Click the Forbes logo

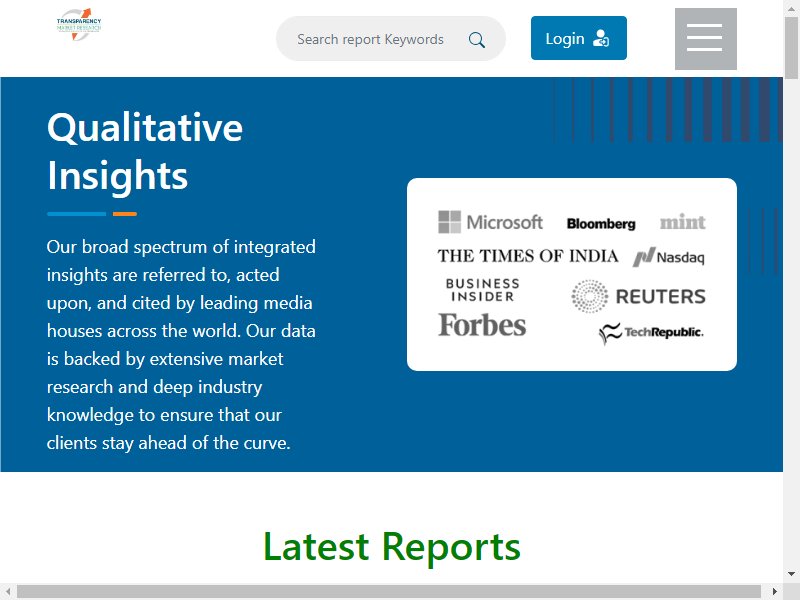482,325
